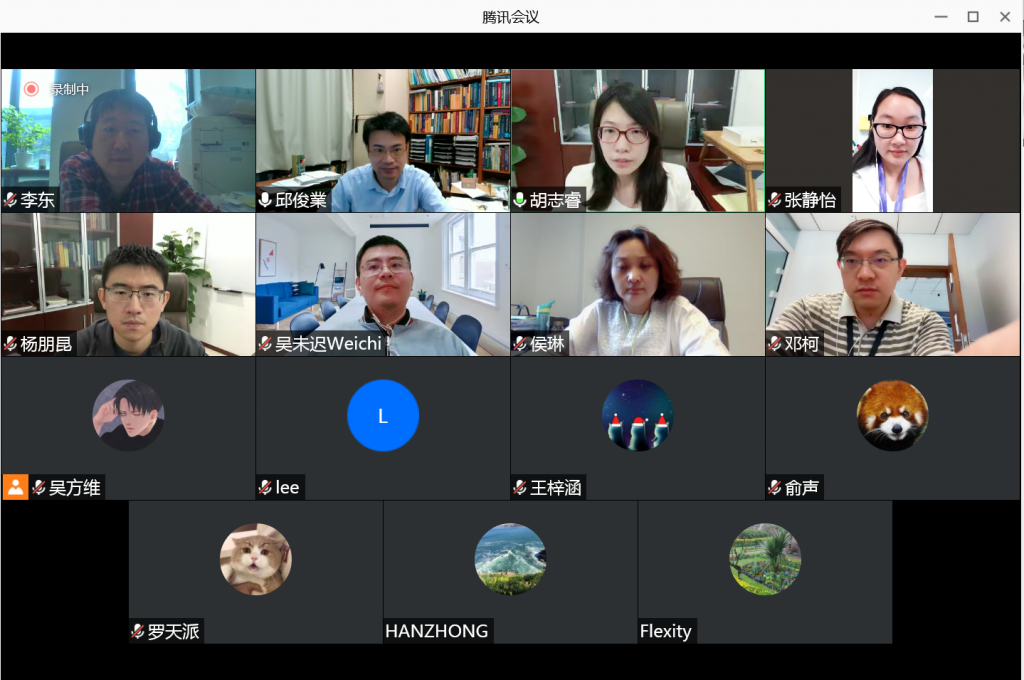1024x680 pixels.
Task: Minimize the 腾讯会议 meeting window
Action: coord(940,16)
